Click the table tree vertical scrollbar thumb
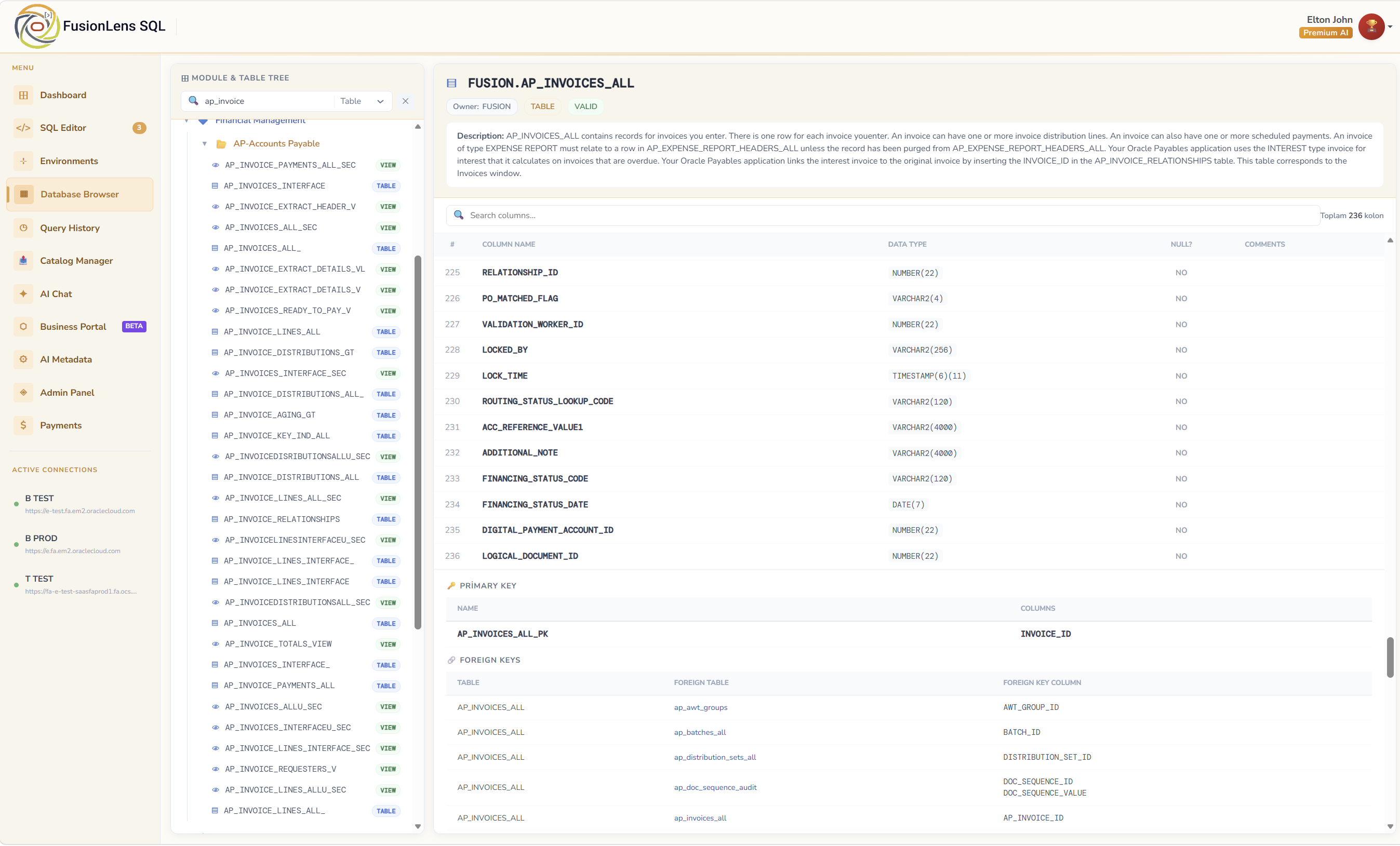1400x846 pixels. (418, 443)
